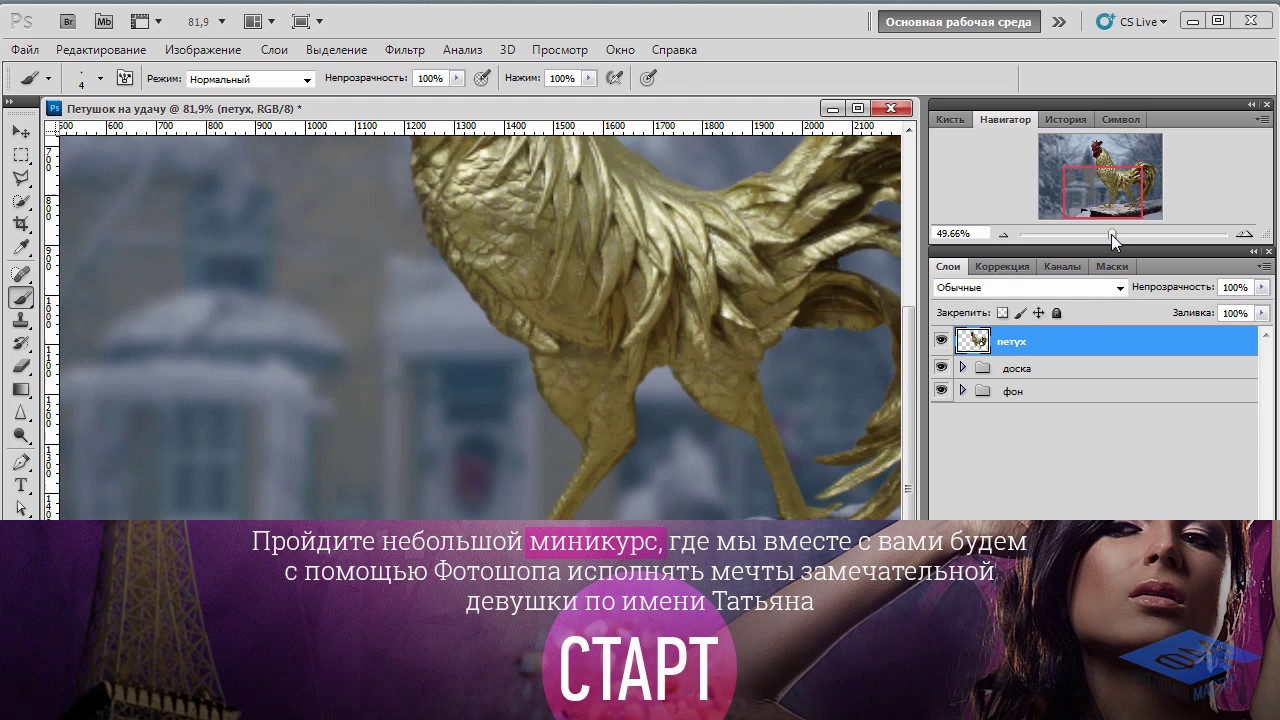Open brush Режим mode dropdown
Viewport: 1280px width, 720px height.
pyautogui.click(x=250, y=79)
